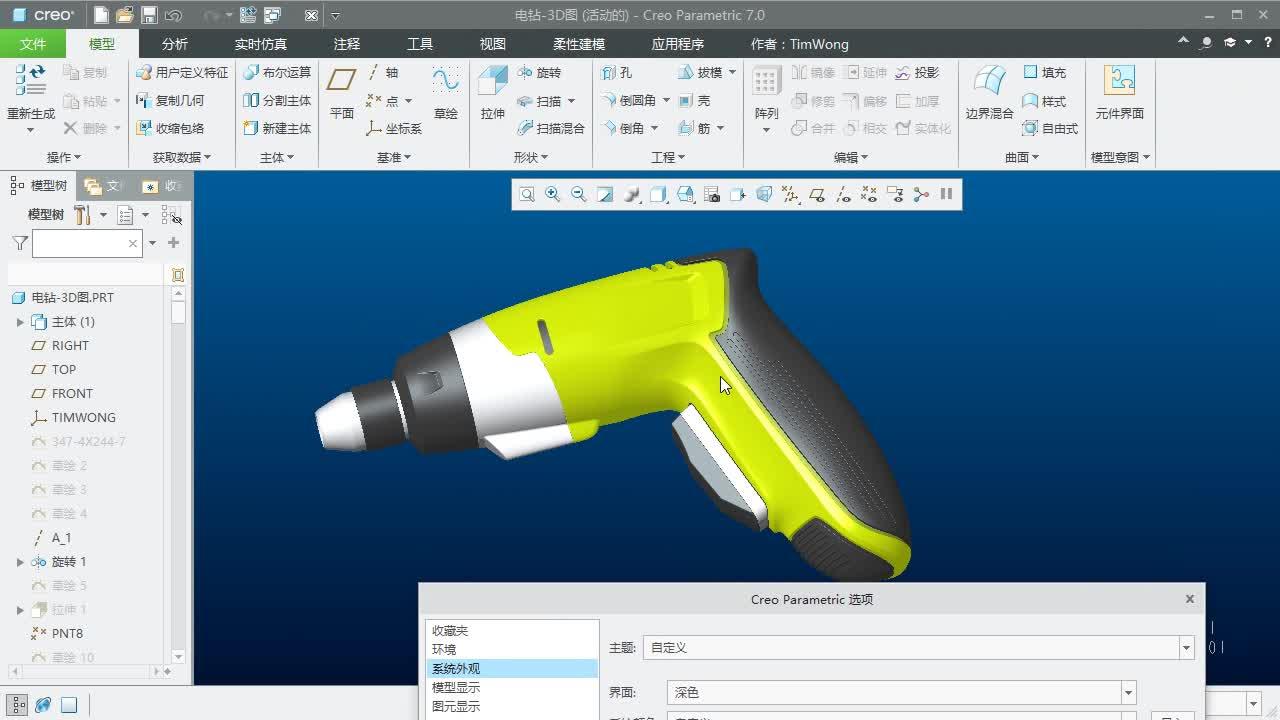Click the Undo arrow icon

(173, 15)
